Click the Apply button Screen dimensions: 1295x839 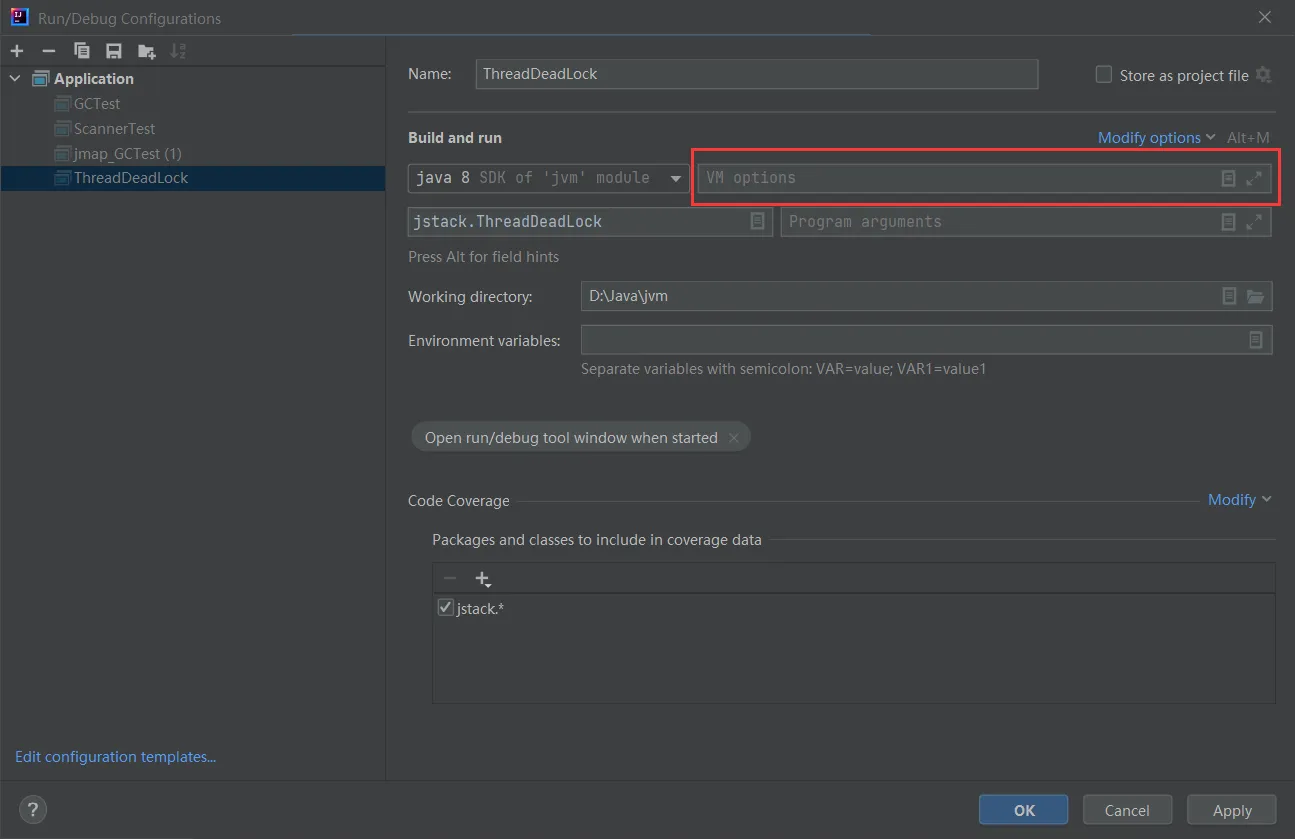pyautogui.click(x=1232, y=810)
